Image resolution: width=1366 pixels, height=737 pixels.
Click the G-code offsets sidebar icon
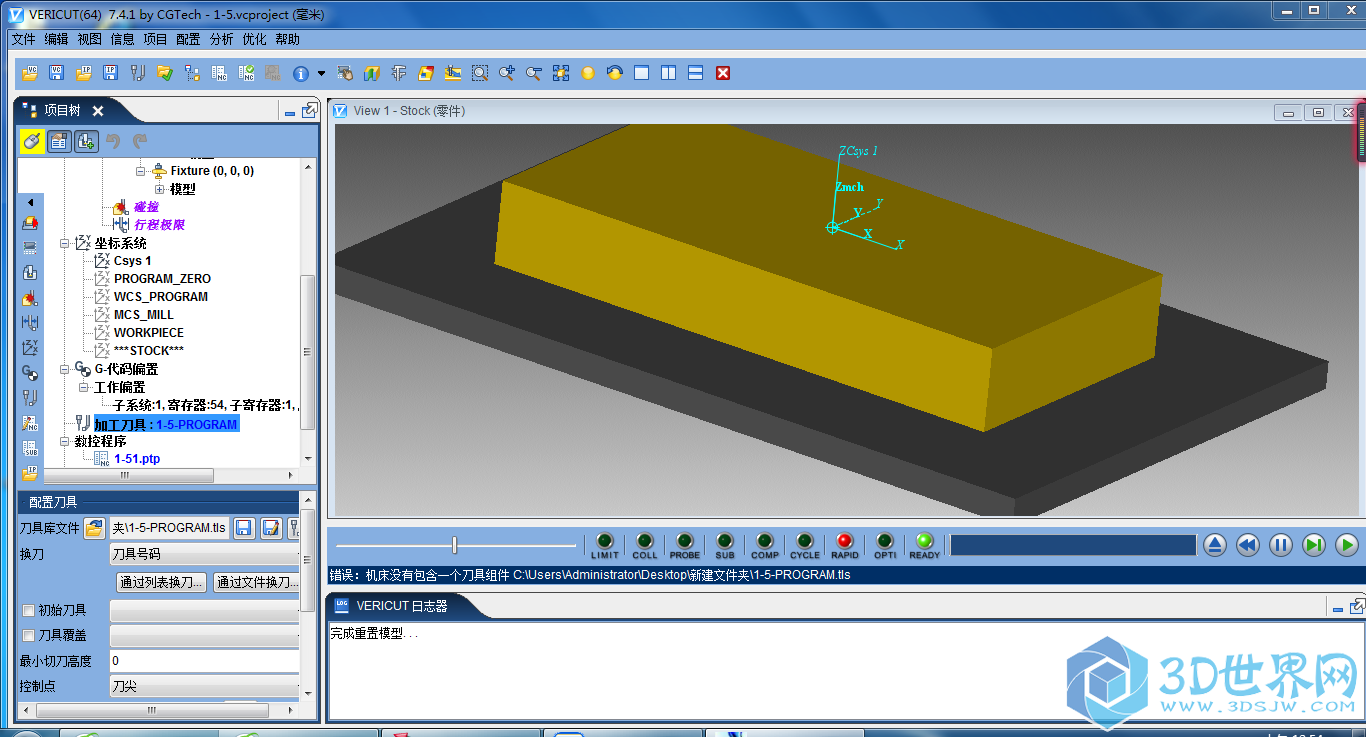pyautogui.click(x=30, y=372)
